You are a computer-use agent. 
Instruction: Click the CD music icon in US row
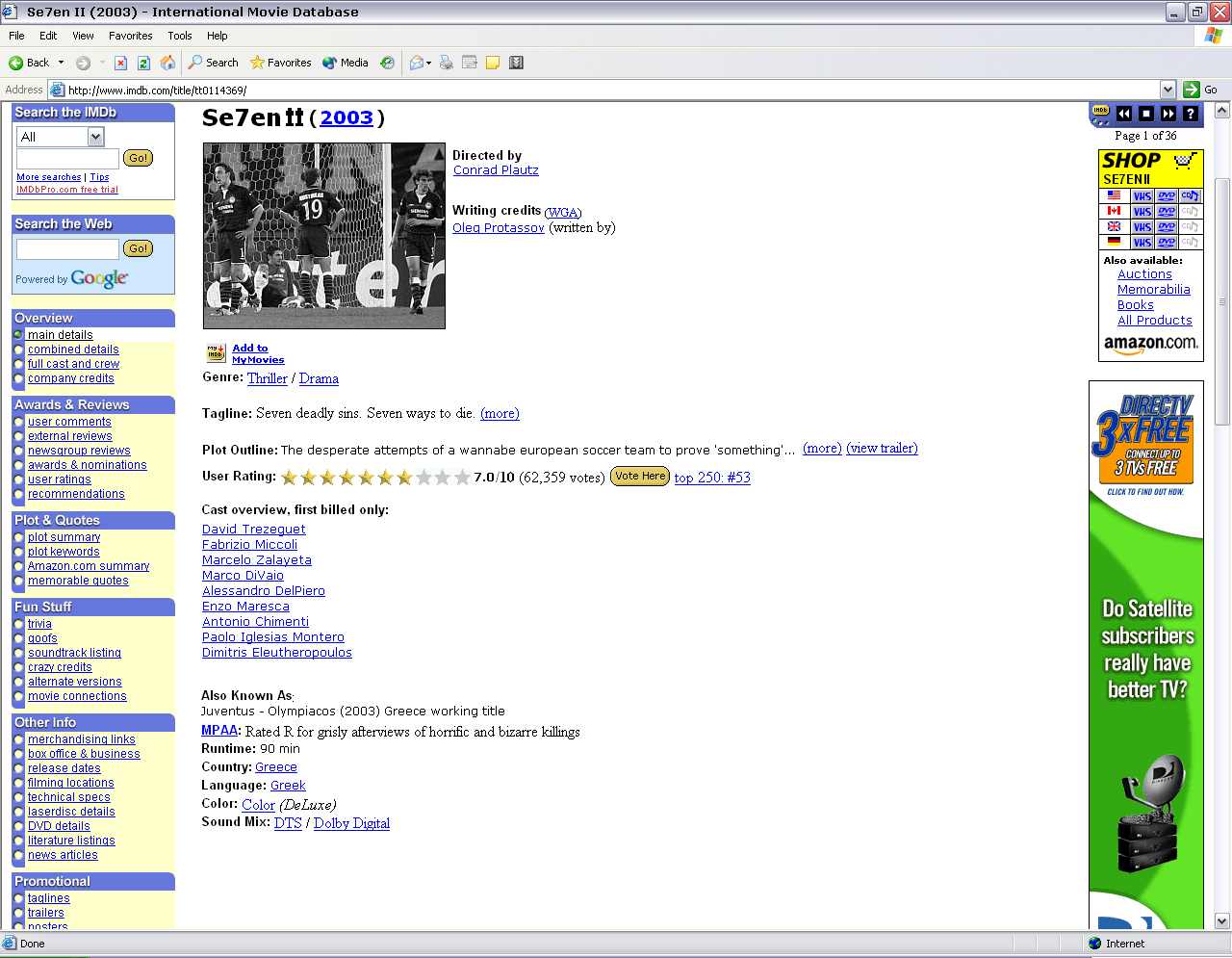1191,195
